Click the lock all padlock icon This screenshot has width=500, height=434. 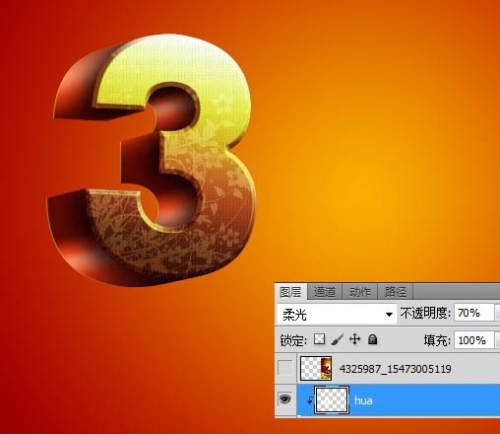[x=372, y=339]
